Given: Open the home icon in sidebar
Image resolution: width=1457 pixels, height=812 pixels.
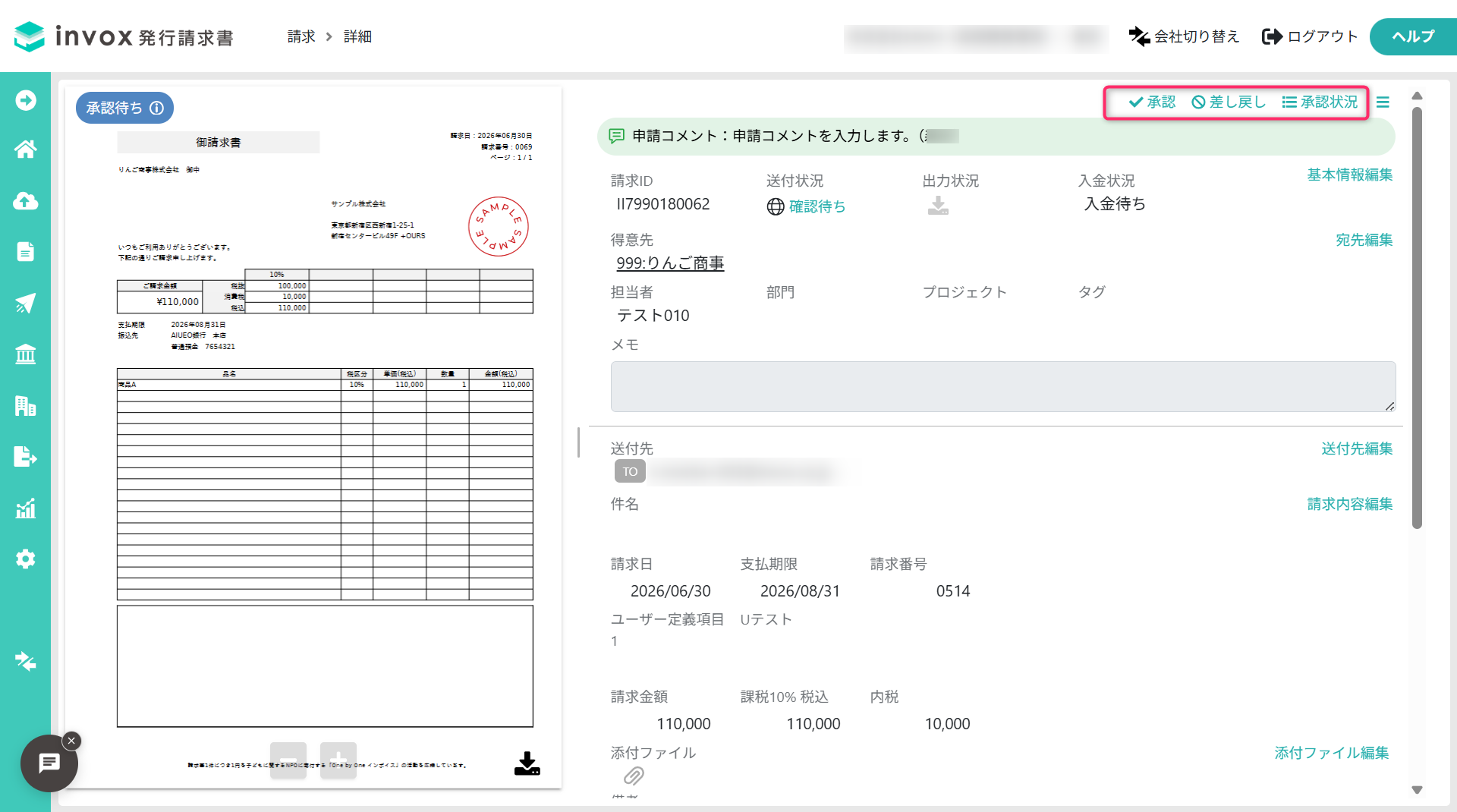Looking at the screenshot, I should click(x=25, y=149).
